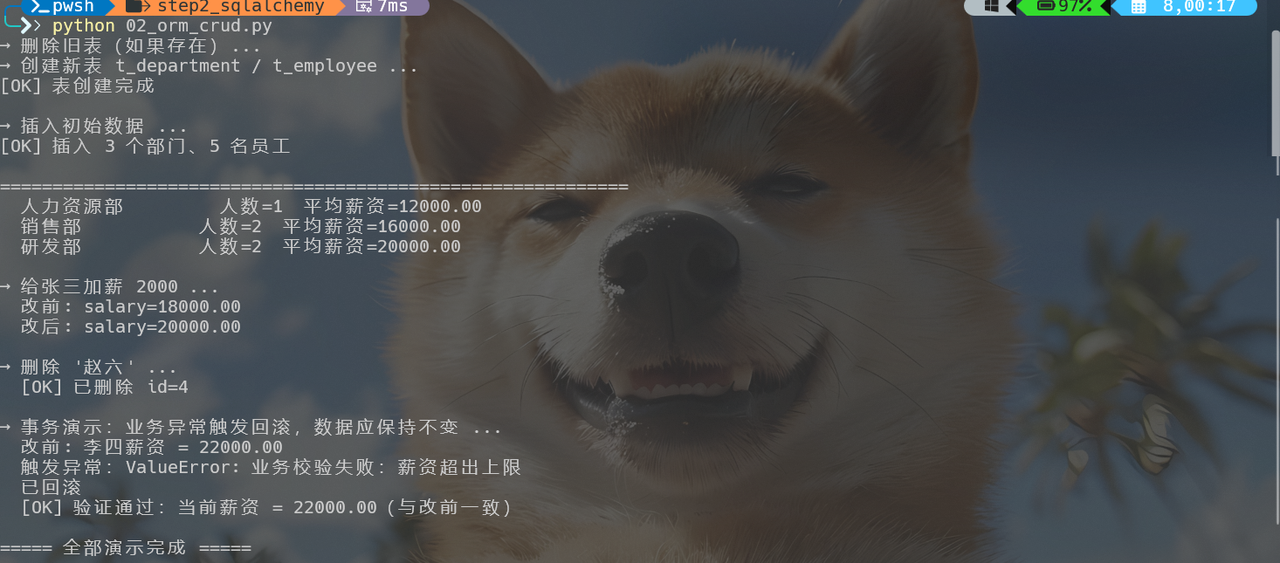This screenshot has width=1280, height=563.
Task: Click the '人力资源部' department row
Action: (x=251, y=207)
